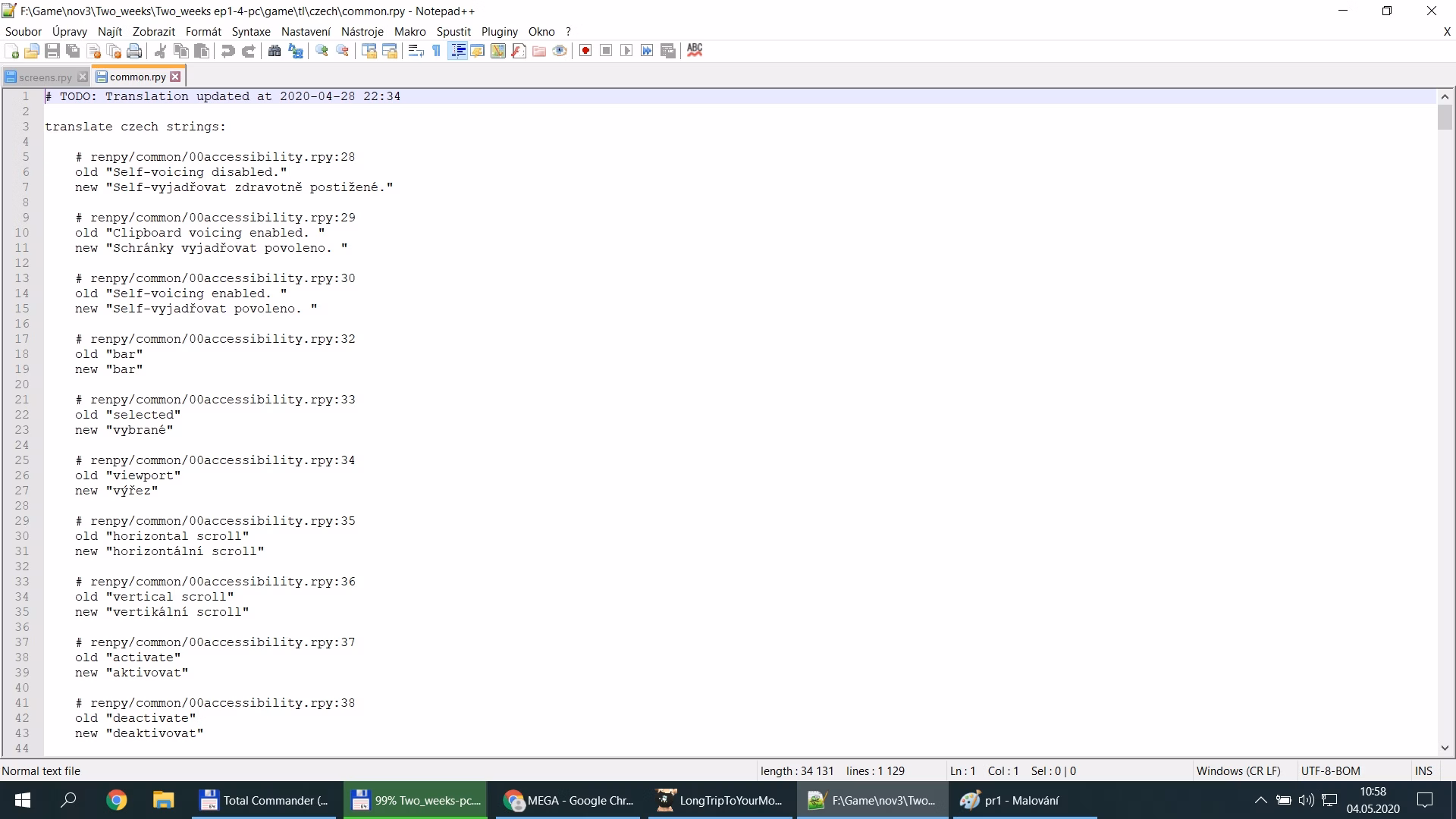The image size is (1456, 819).
Task: Click the vertical scrollbar down arrow
Action: pyautogui.click(x=1445, y=748)
